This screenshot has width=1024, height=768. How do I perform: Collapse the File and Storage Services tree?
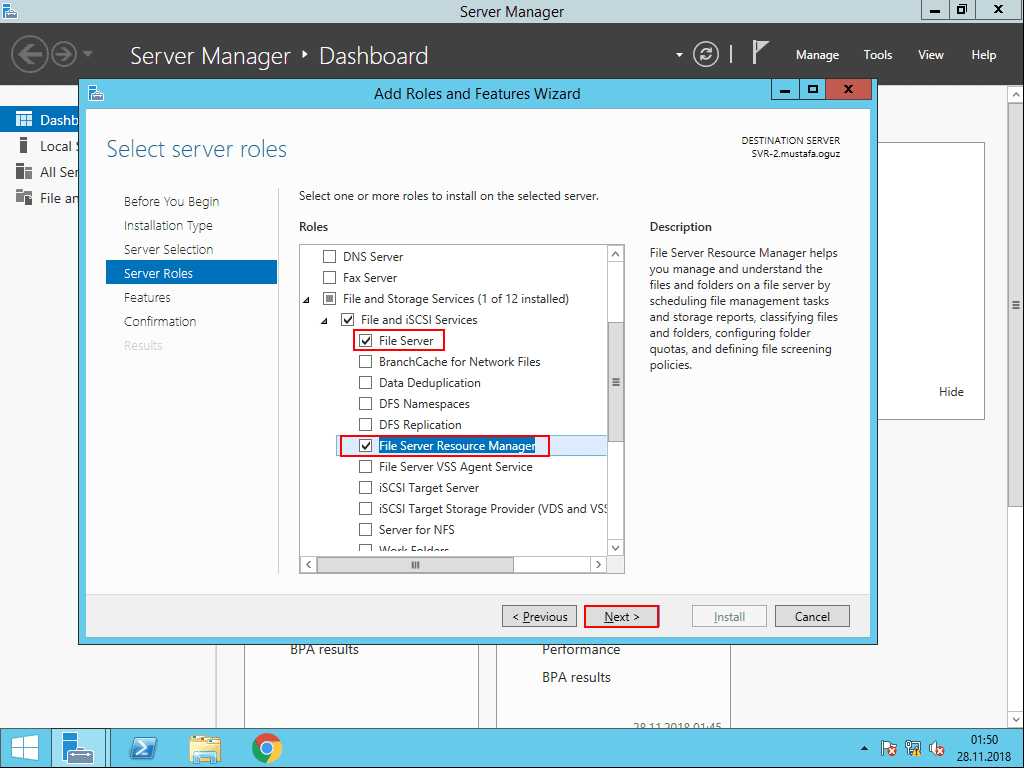click(308, 298)
